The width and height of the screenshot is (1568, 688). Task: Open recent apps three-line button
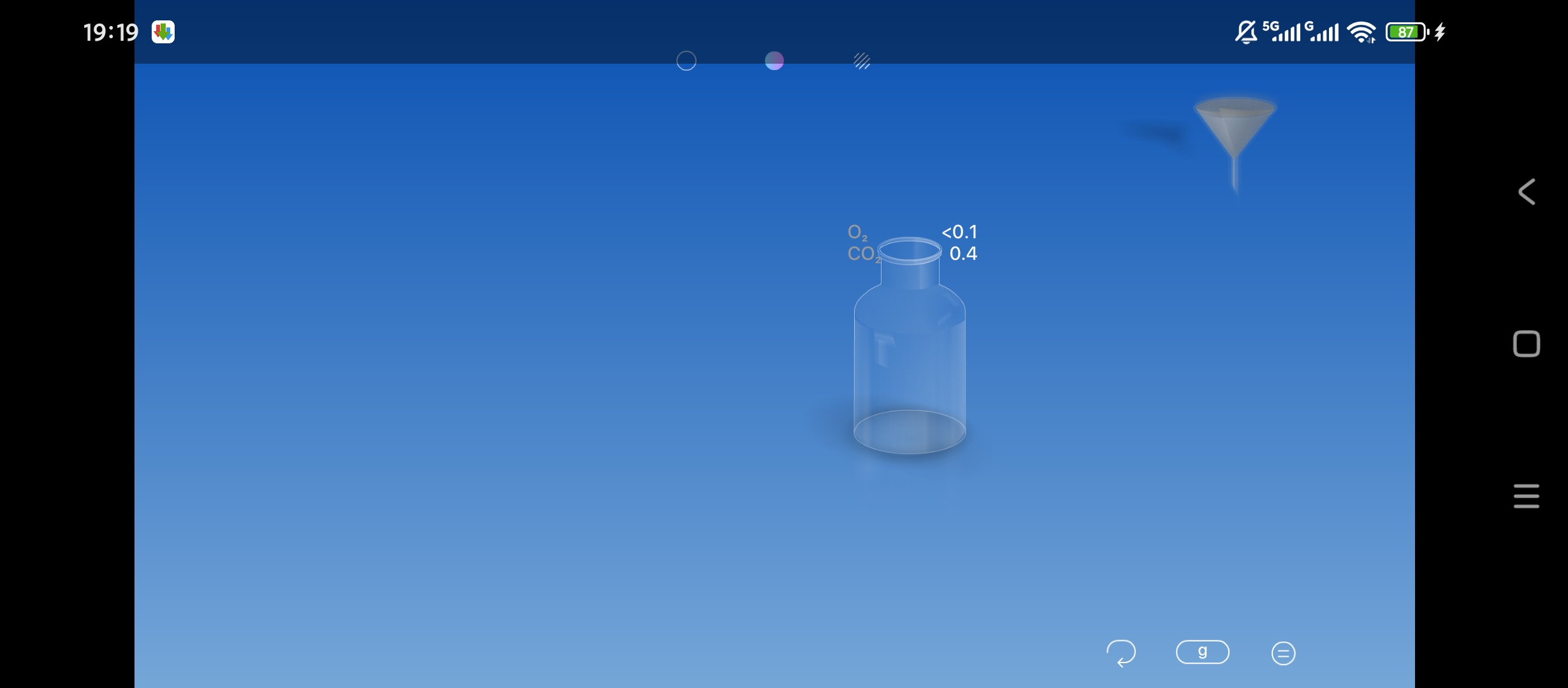1526,496
